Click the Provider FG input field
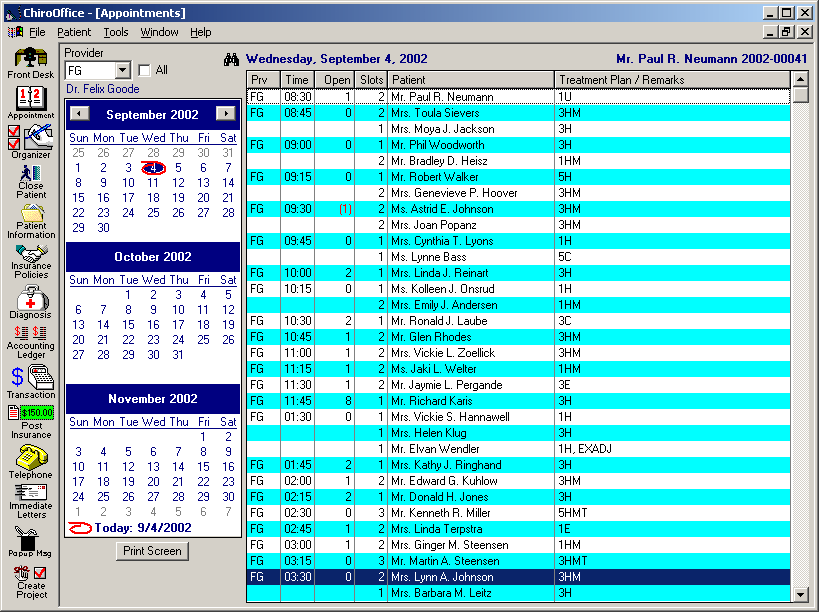Viewport: 819px width, 612px height. click(x=90, y=70)
